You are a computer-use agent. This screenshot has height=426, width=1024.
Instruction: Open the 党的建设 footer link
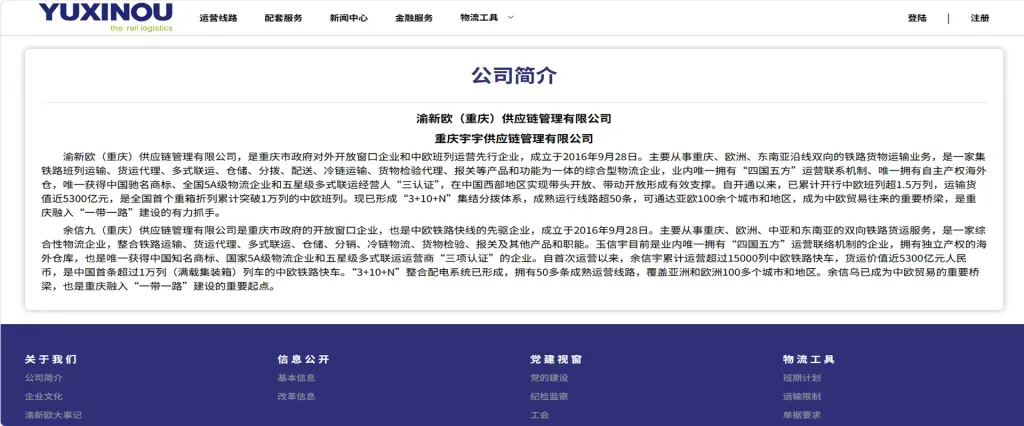tap(549, 378)
